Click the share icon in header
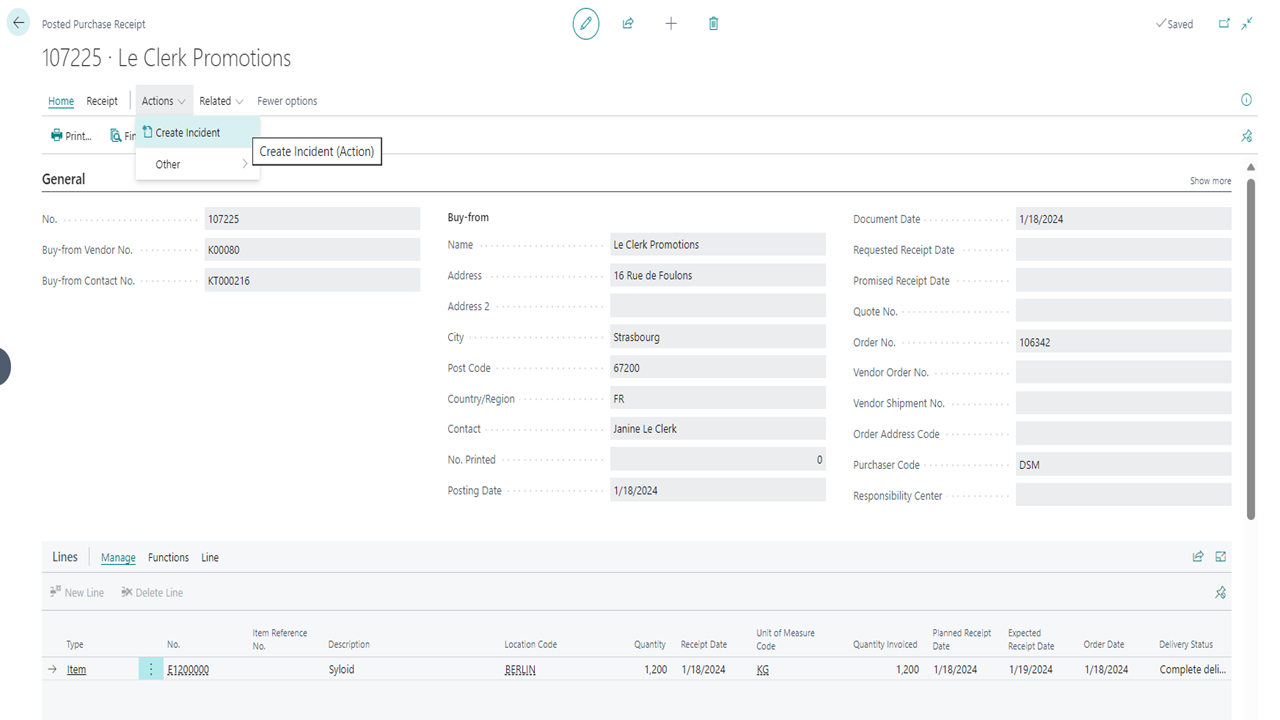 (x=628, y=24)
